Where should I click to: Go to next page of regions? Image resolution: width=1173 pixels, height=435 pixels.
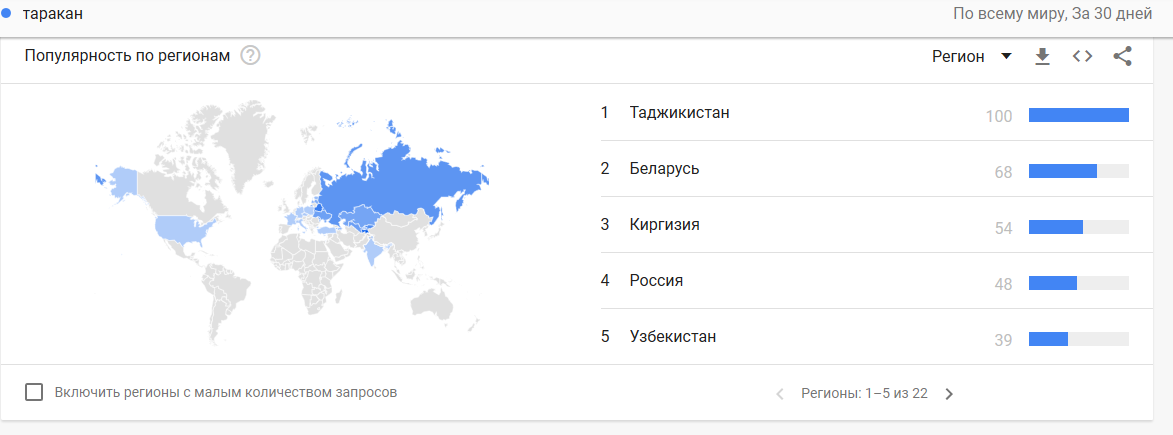coord(949,394)
